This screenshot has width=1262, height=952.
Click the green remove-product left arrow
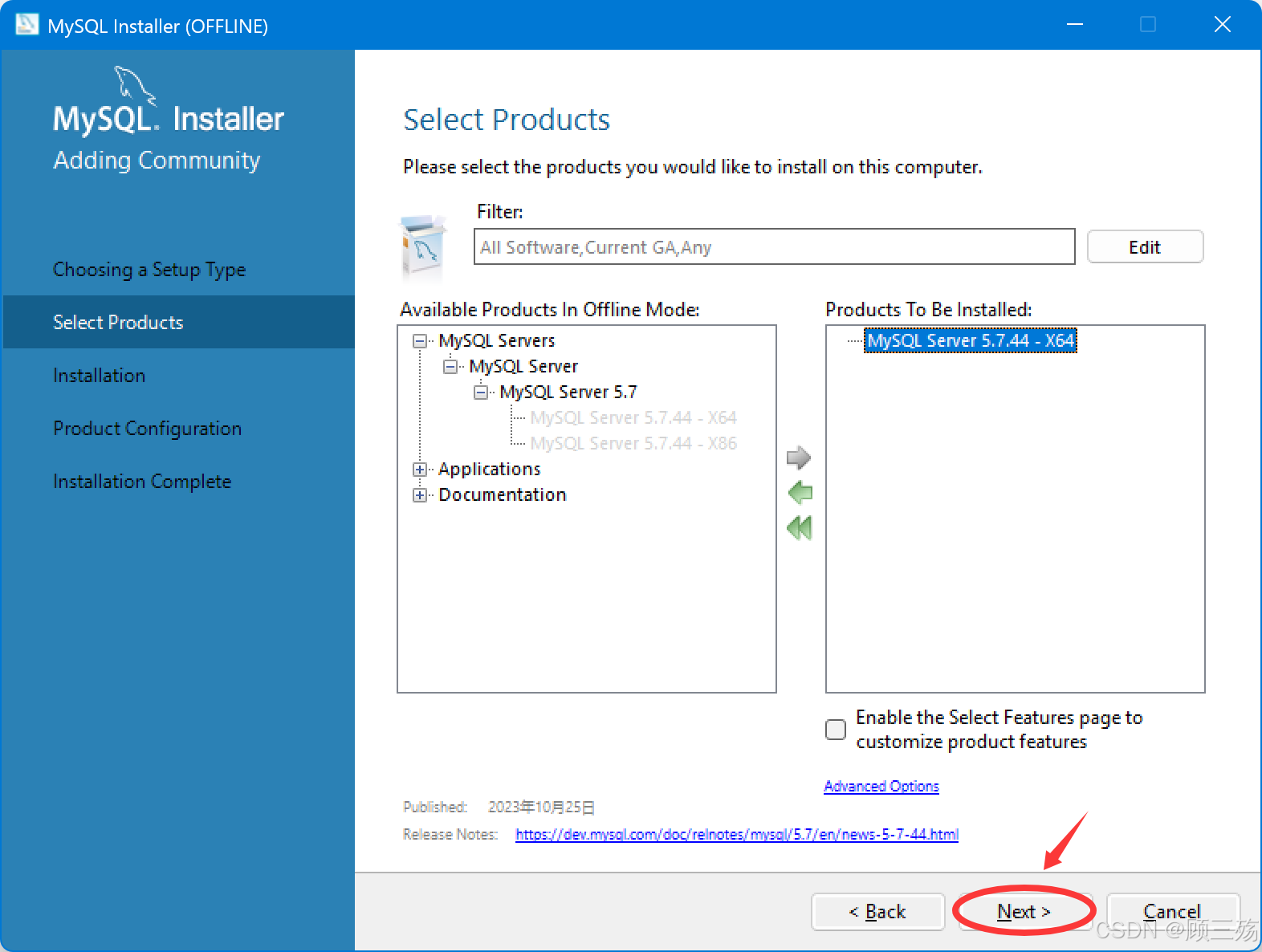click(x=800, y=492)
